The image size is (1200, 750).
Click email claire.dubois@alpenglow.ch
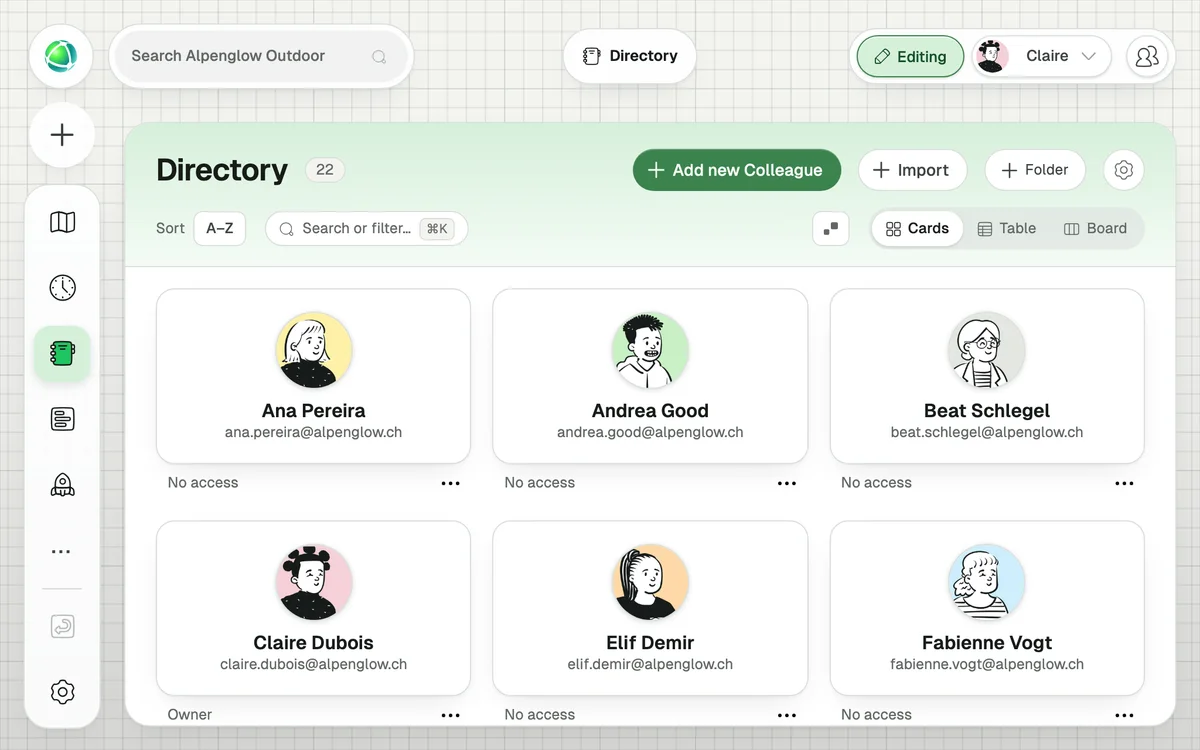(313, 664)
